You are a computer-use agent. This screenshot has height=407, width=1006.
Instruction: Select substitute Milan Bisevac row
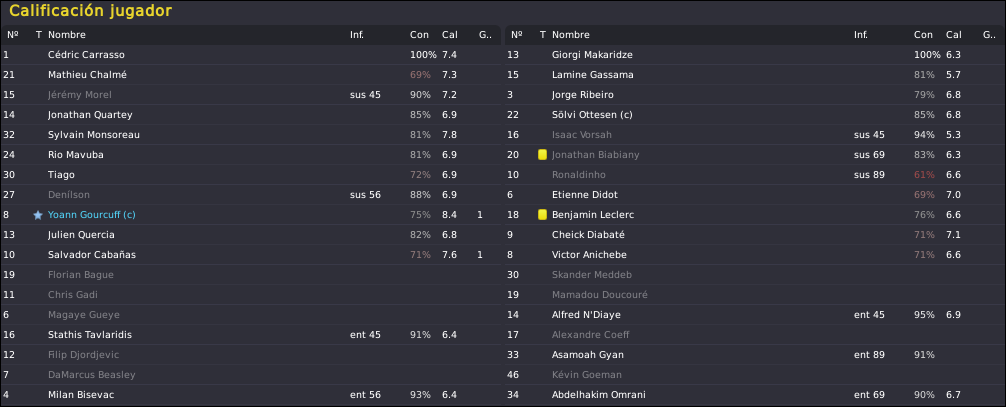point(251,395)
